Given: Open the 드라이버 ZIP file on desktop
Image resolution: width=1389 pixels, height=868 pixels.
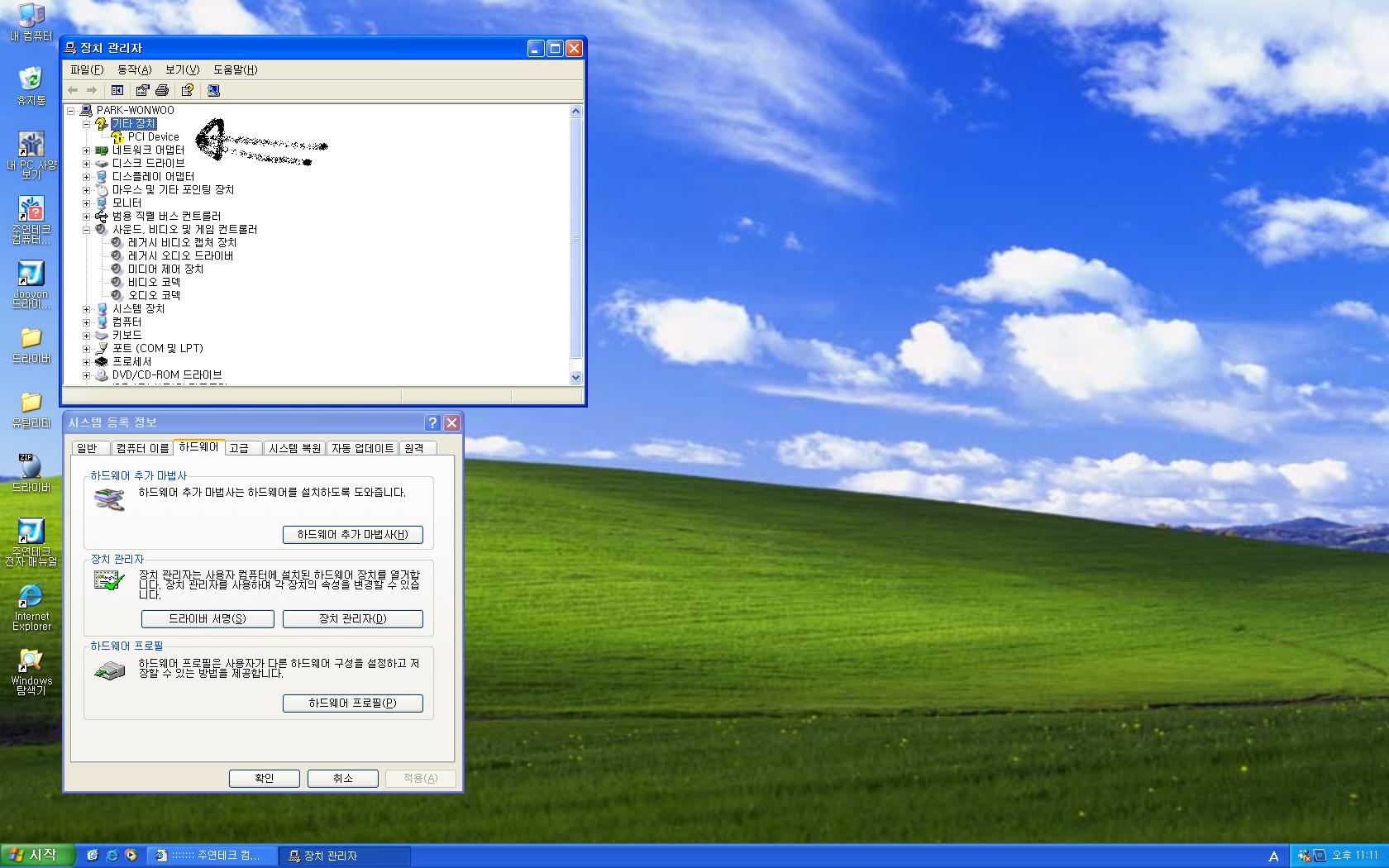Looking at the screenshot, I should pos(31,473).
